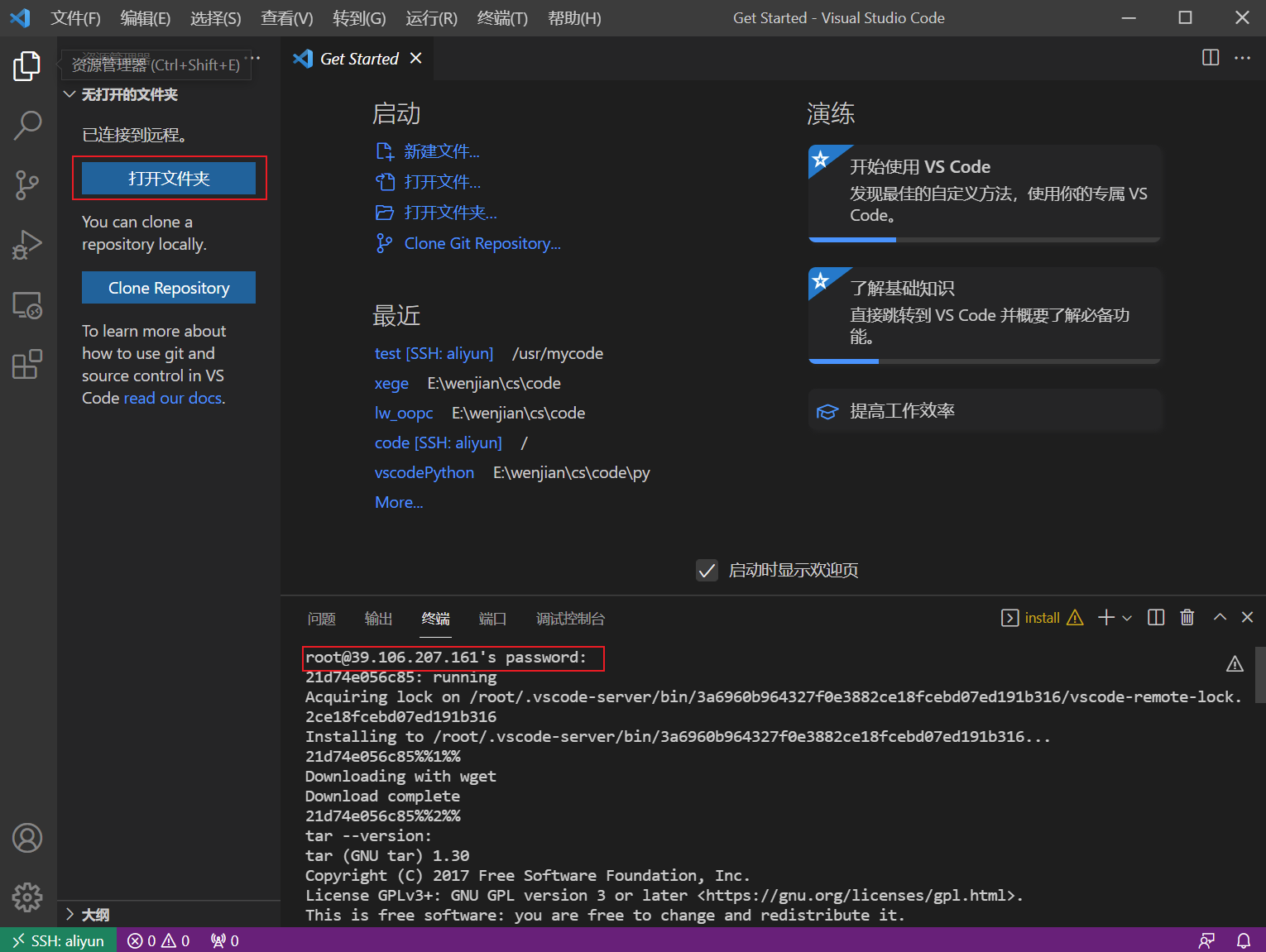
Task: Follow the read our docs link
Action: (x=174, y=399)
